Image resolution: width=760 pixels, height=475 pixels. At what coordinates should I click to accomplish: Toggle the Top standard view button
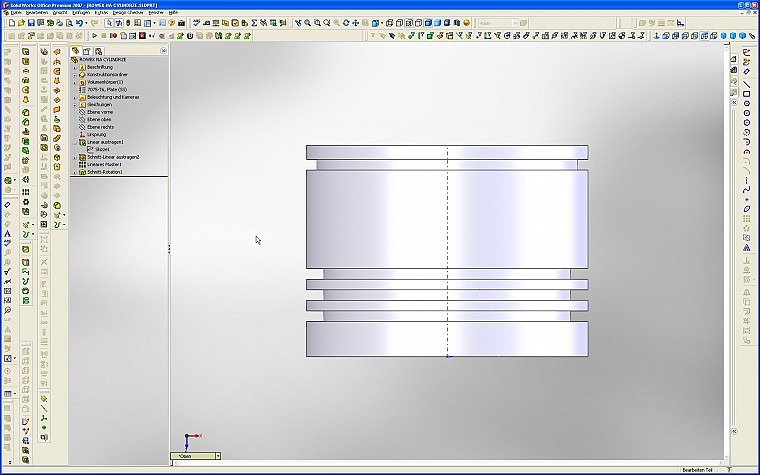[703, 35]
